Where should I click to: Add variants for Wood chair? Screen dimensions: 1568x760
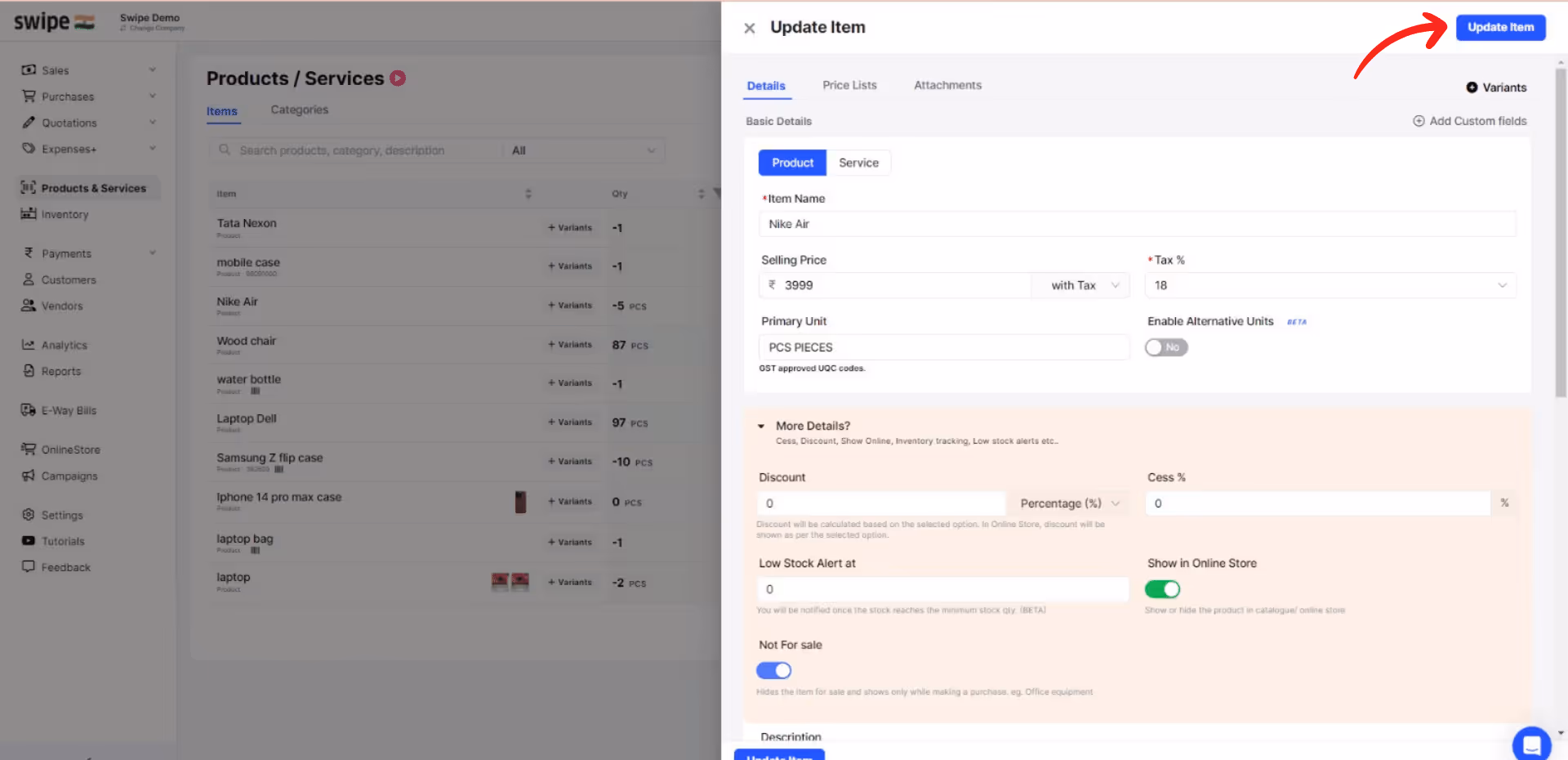coord(570,345)
